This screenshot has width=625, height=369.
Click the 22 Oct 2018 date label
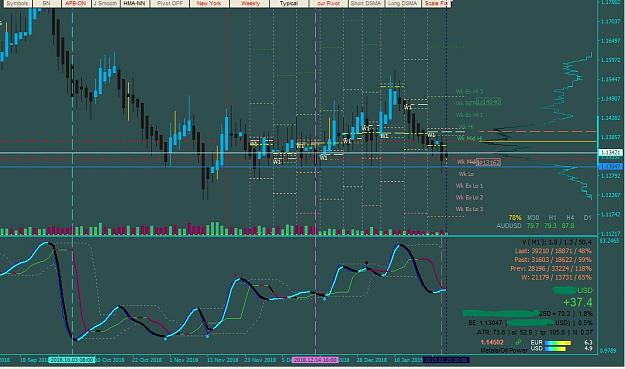coord(147,360)
